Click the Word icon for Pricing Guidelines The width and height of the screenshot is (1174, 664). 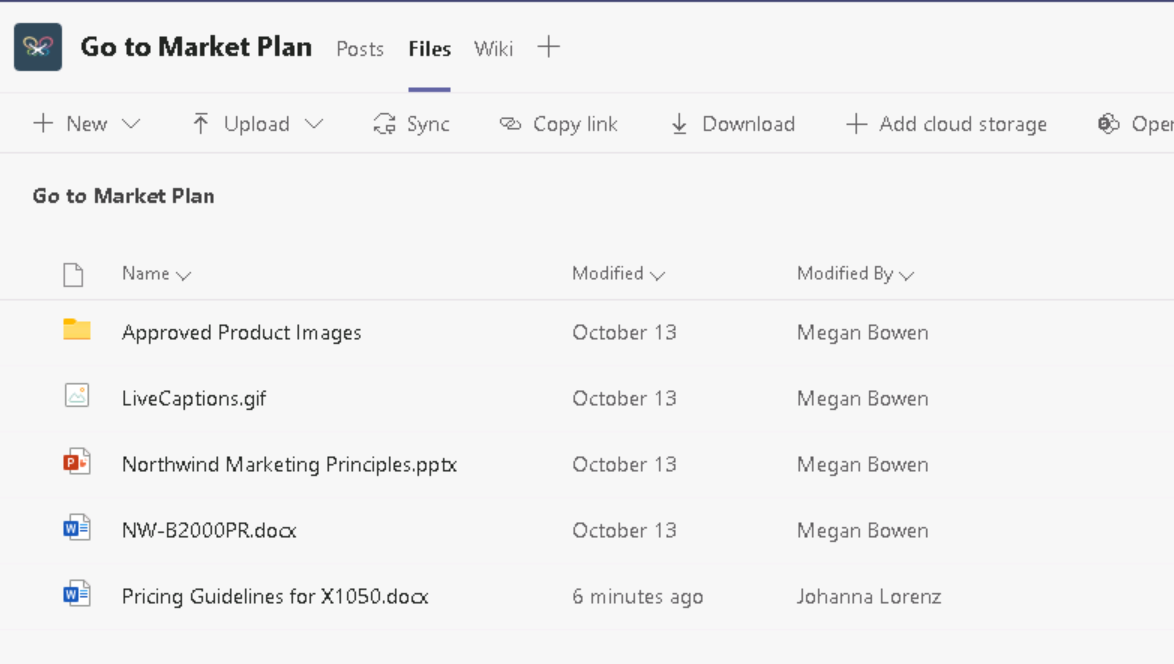(x=77, y=594)
